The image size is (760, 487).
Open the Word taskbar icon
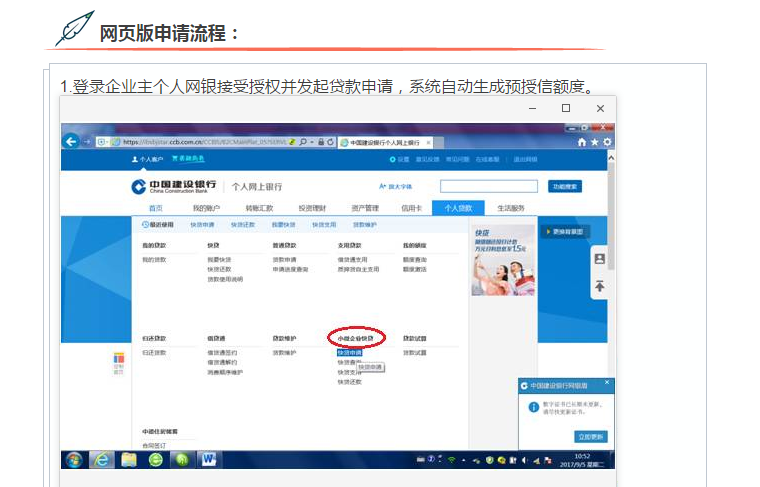208,460
